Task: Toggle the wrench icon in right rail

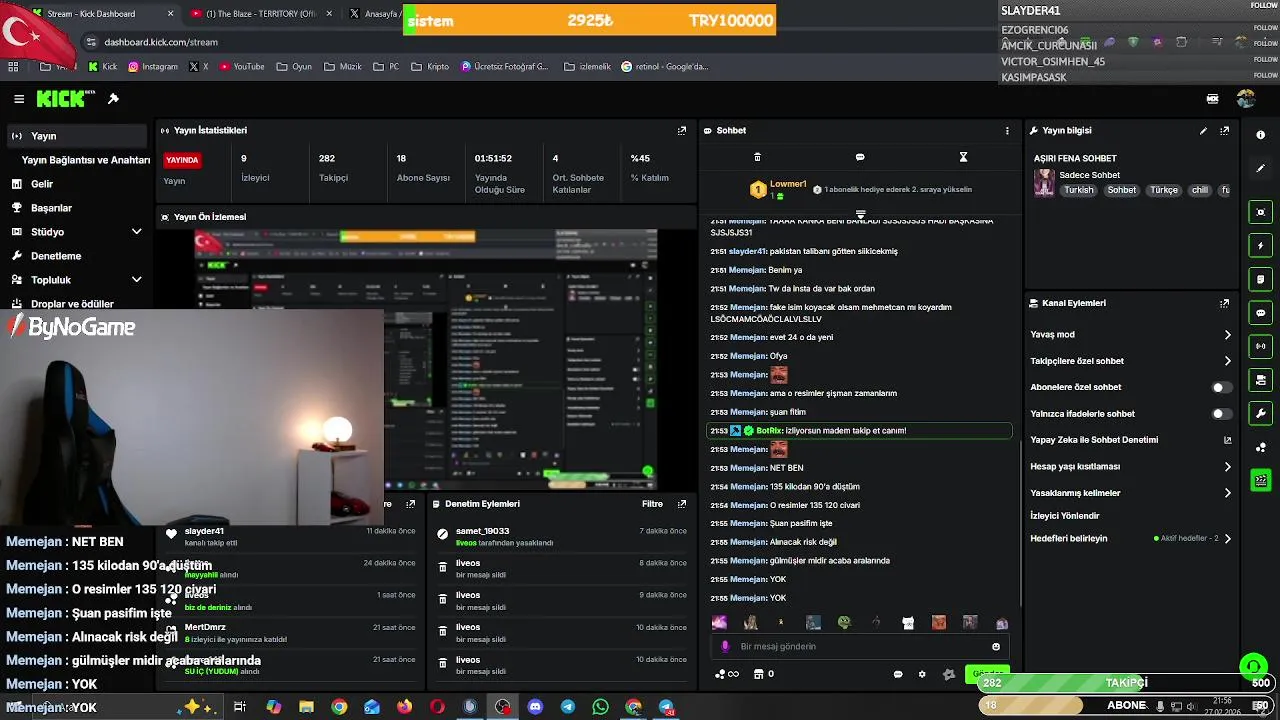Action: click(x=1260, y=414)
